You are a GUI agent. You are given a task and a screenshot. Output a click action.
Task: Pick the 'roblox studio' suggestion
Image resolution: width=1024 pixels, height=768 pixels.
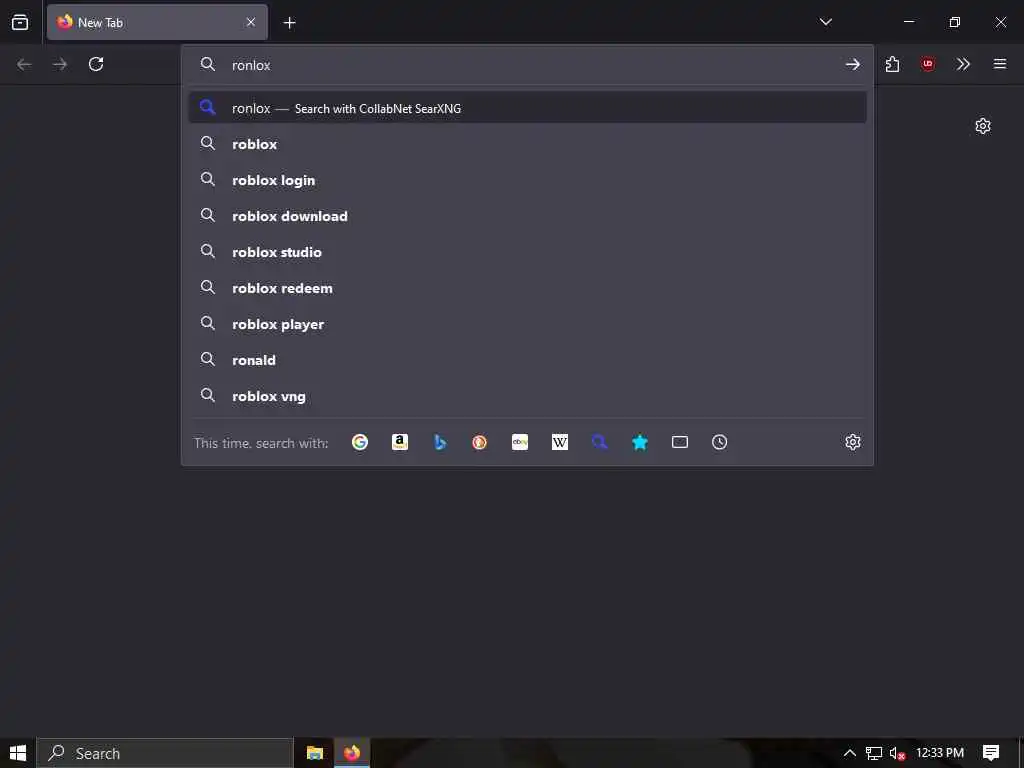[528, 251]
